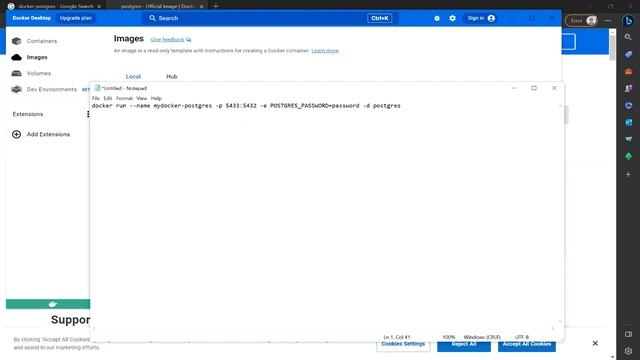The height and width of the screenshot is (360, 640).
Task: Open browser settings and more menu
Action: point(608,20)
